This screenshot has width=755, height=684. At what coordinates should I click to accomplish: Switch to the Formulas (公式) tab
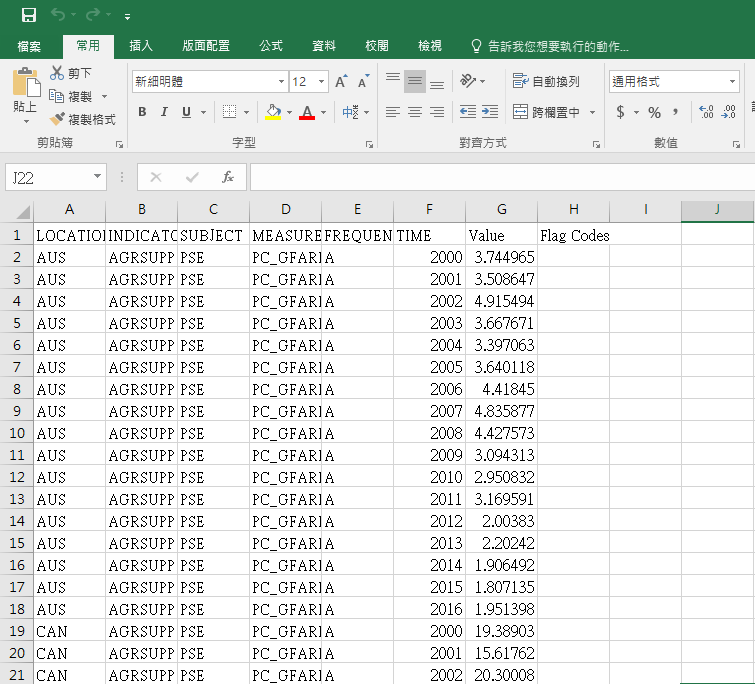pos(271,46)
